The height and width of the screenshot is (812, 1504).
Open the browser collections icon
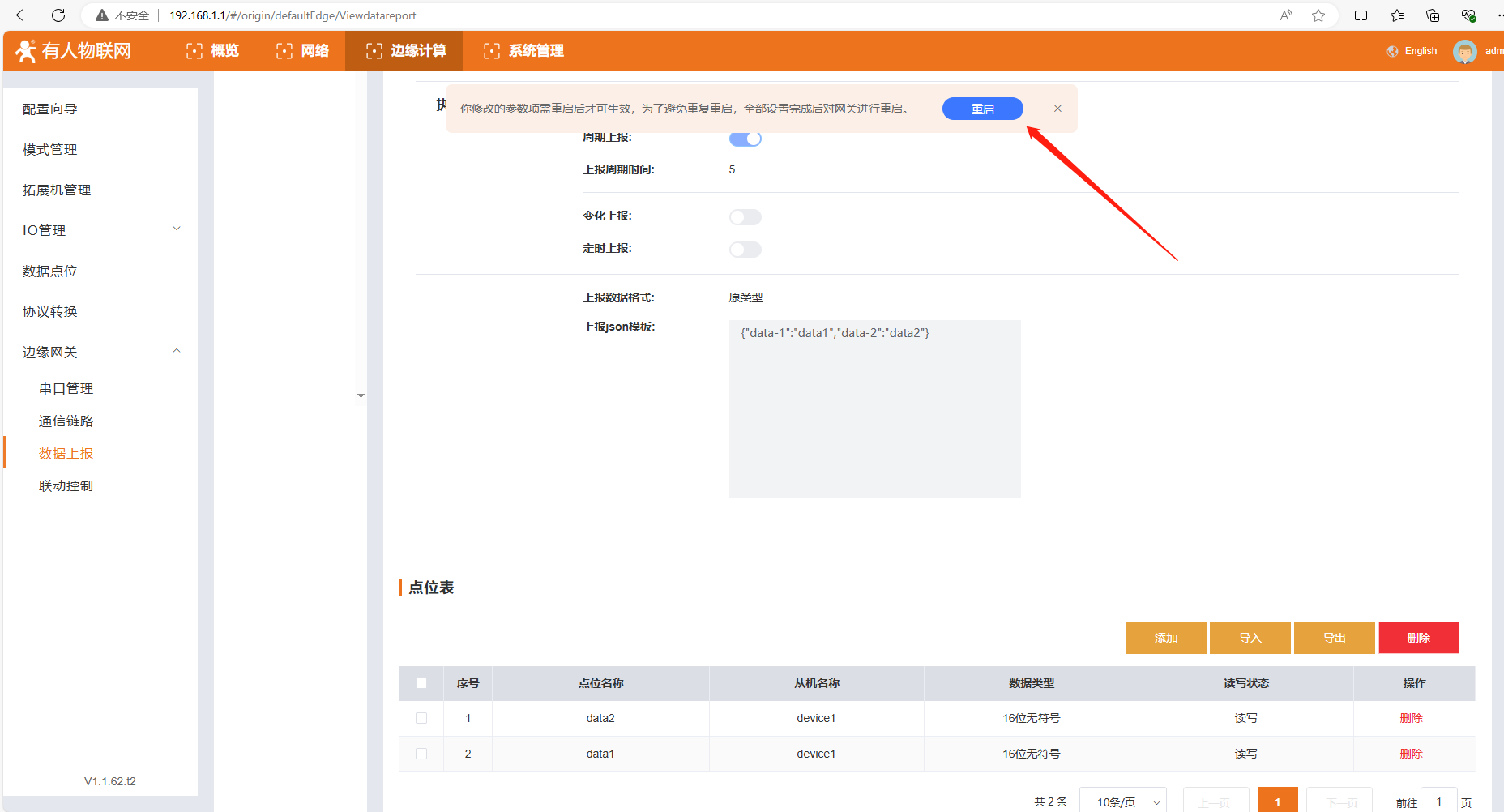point(1433,15)
